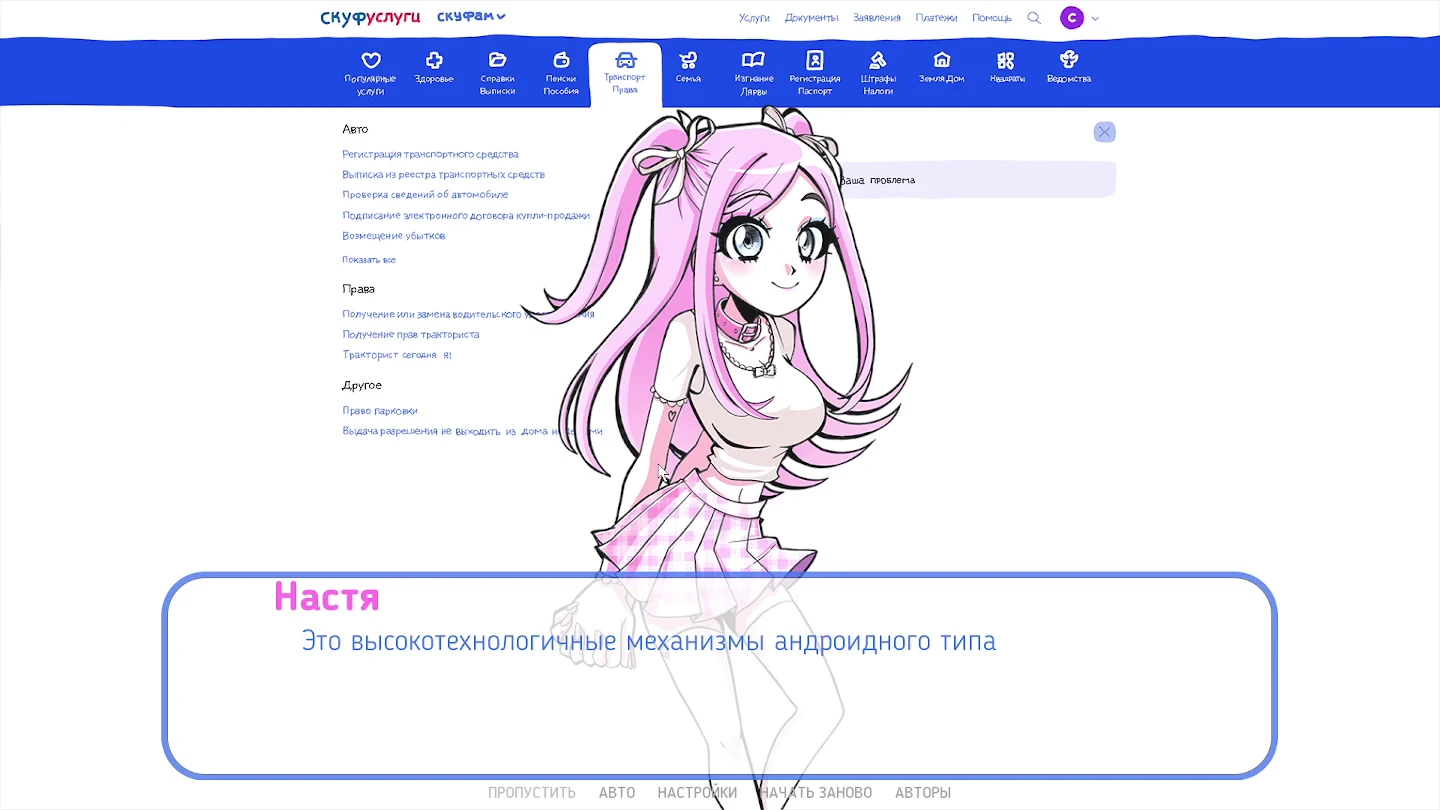Open the АВТОРЫ credits screen
The image size is (1440, 810).
coord(923,793)
